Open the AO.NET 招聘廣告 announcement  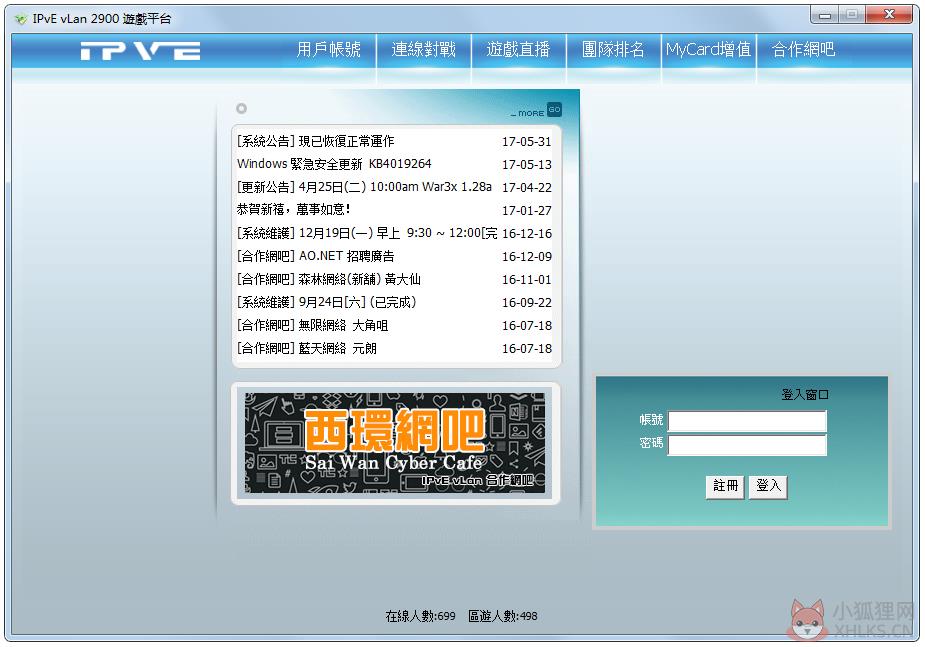coord(315,256)
